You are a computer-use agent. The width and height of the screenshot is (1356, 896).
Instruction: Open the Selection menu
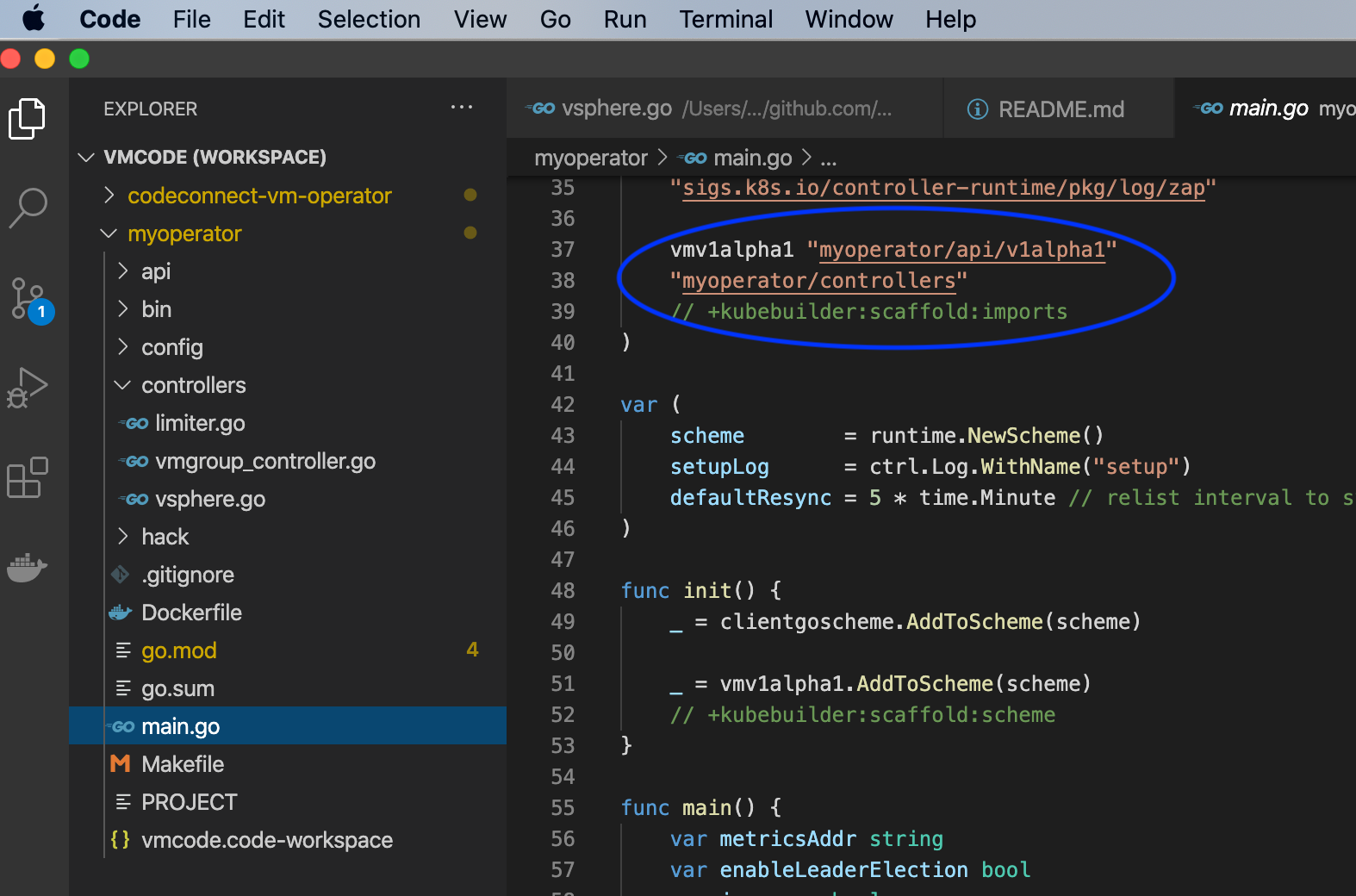coord(369,19)
